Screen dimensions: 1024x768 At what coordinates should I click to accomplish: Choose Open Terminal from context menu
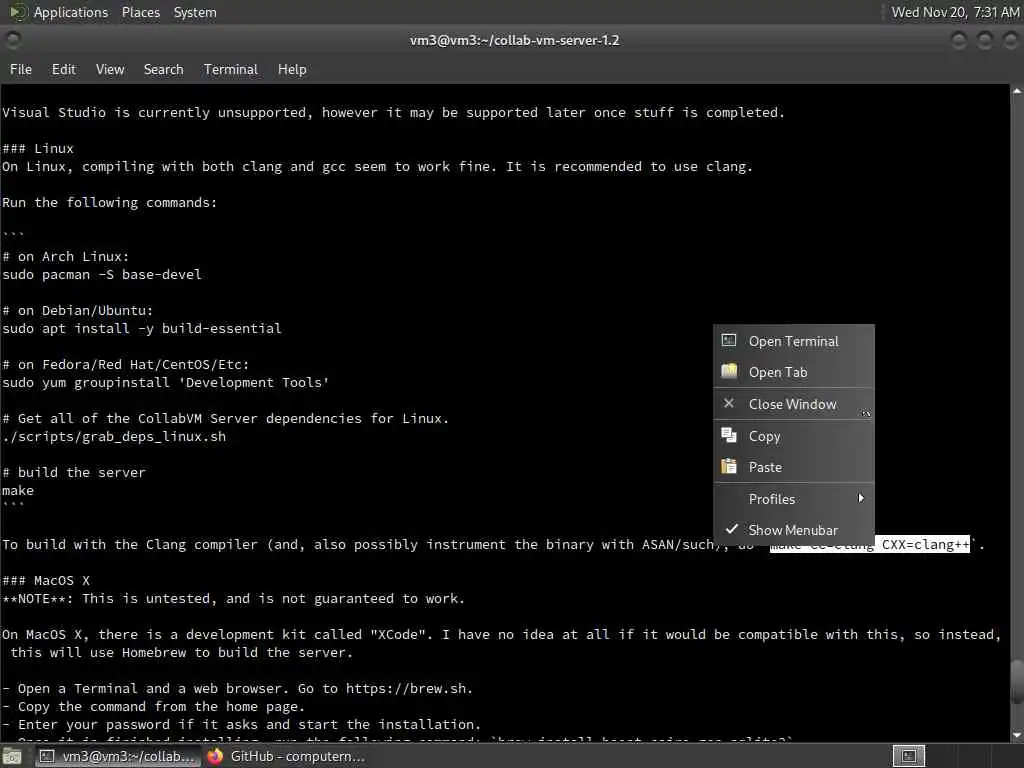point(793,341)
